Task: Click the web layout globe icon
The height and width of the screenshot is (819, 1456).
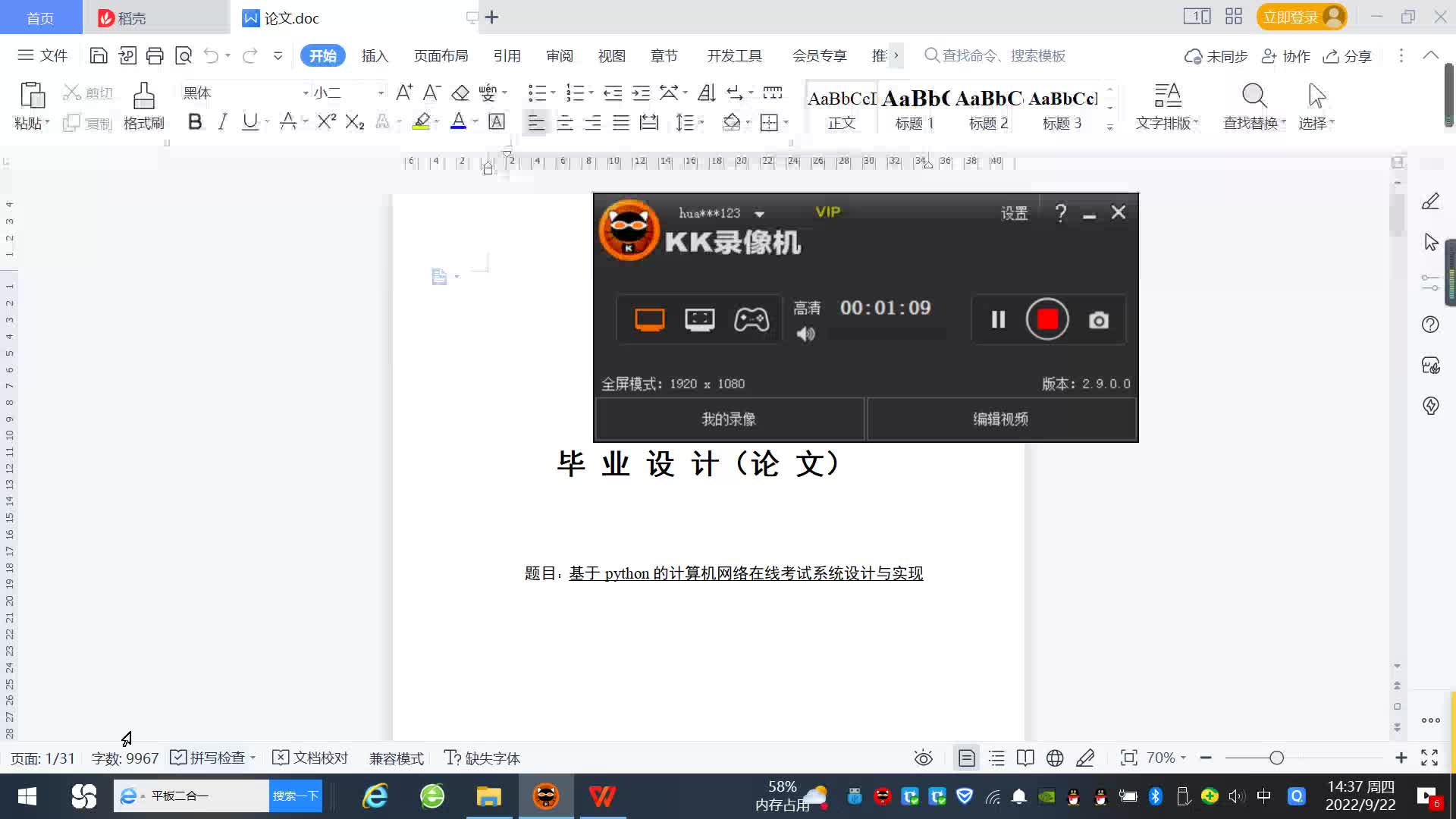Action: point(1054,758)
